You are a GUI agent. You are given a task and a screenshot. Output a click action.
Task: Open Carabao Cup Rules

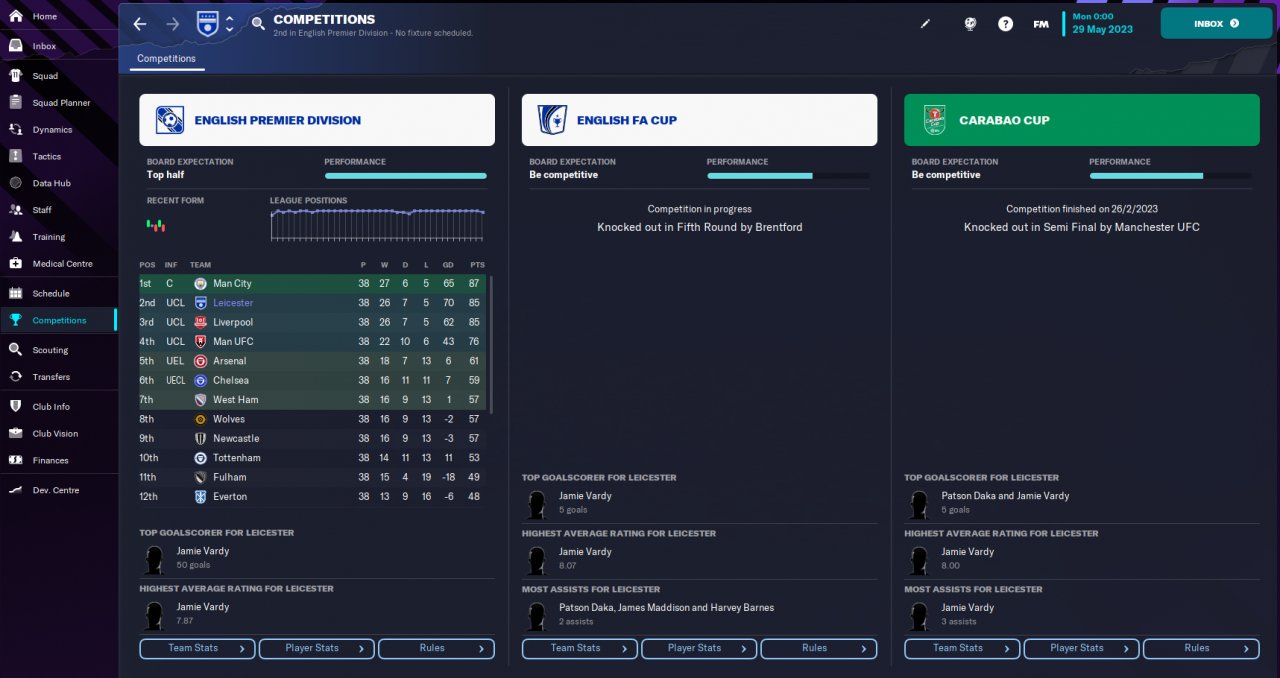tap(1201, 648)
